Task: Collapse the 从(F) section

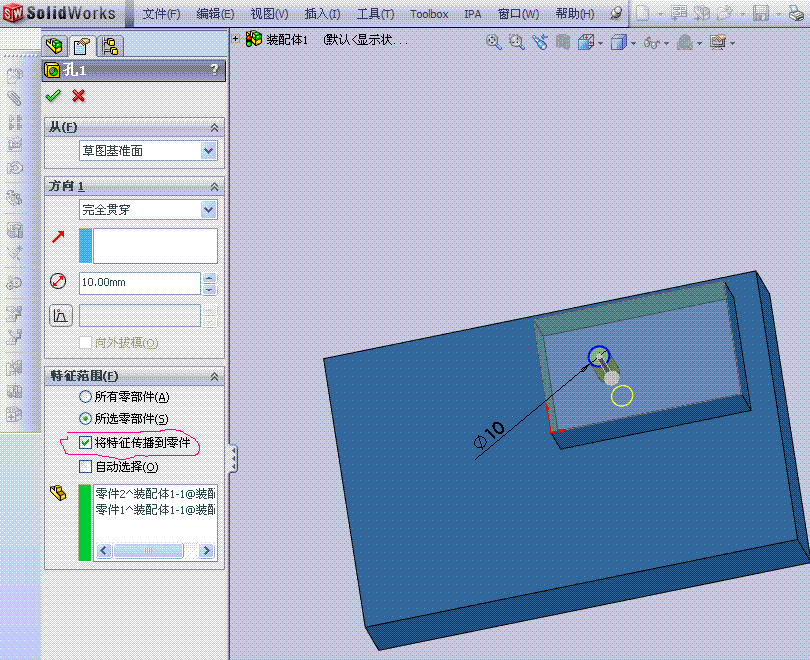Action: point(214,128)
